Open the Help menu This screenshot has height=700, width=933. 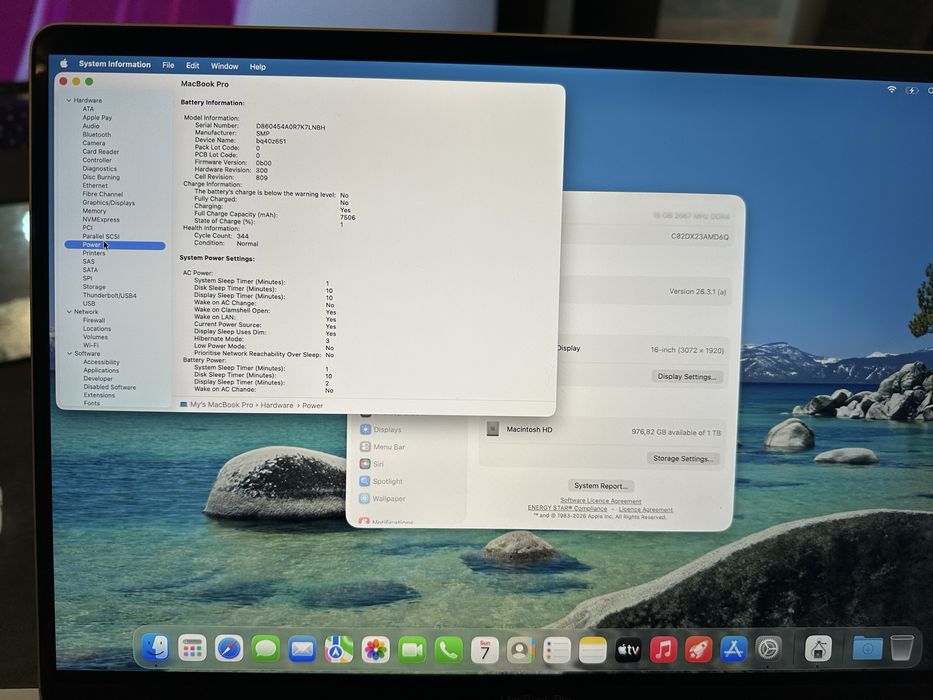[258, 67]
